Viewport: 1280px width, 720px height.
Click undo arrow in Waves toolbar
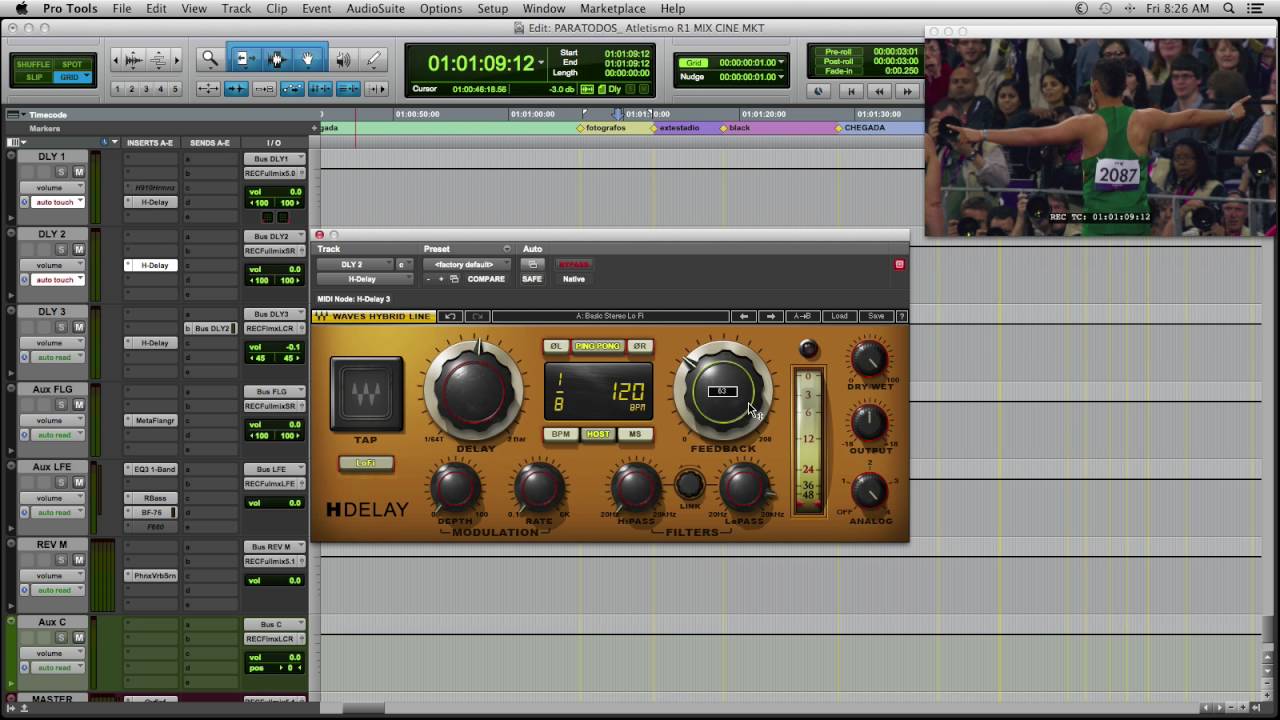450,316
